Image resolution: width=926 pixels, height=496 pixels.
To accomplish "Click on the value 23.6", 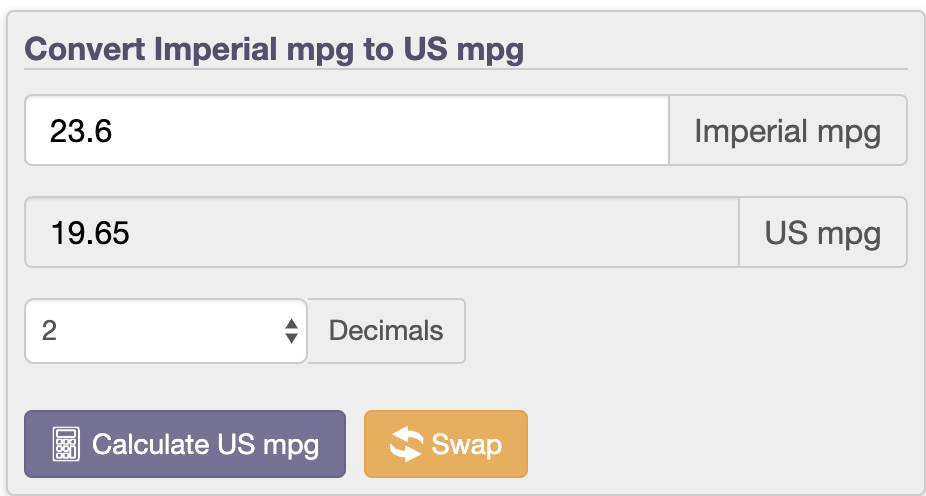I will [x=80, y=130].
